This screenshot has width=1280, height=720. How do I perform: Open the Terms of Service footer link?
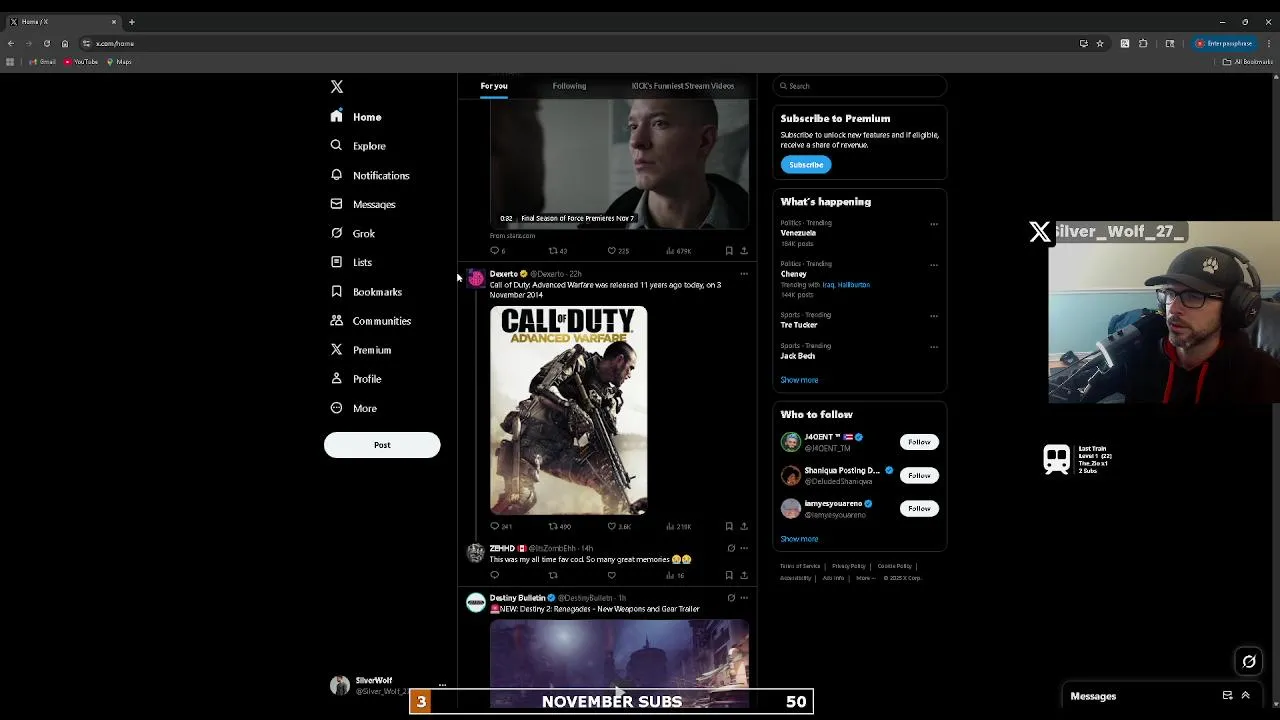tap(800, 566)
